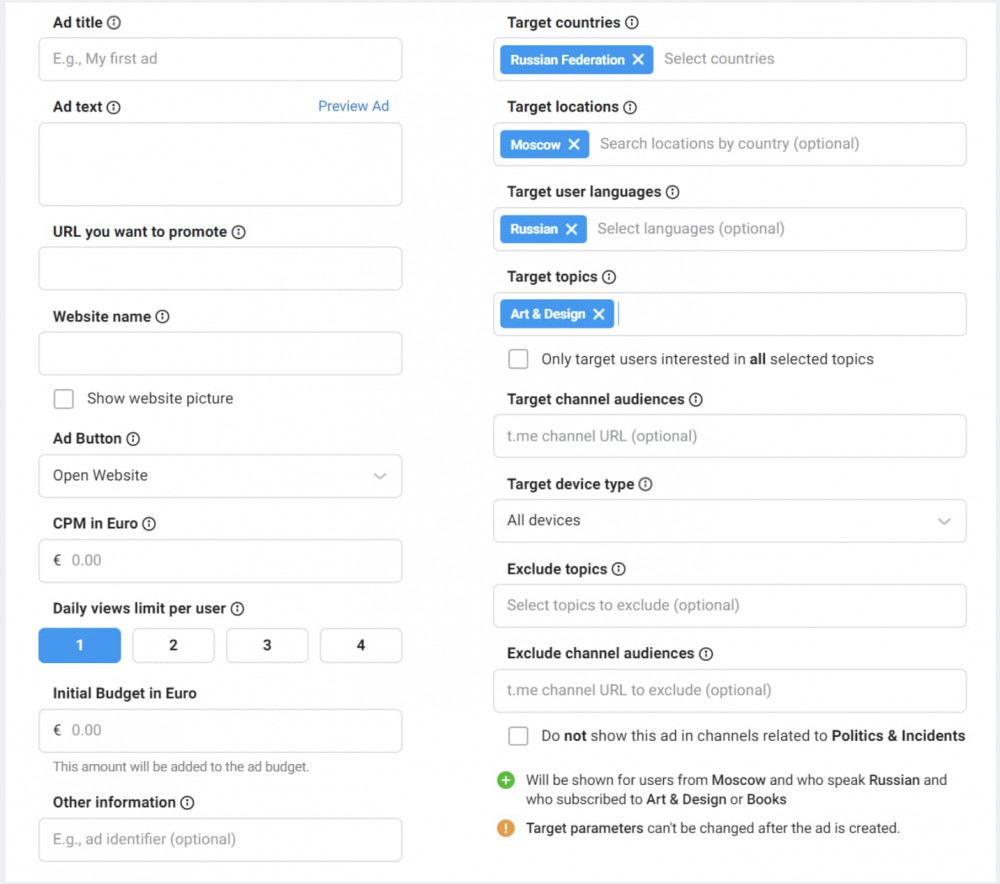
Task: Tick the Politics & Incidents exclusion checkbox
Action: [x=518, y=736]
